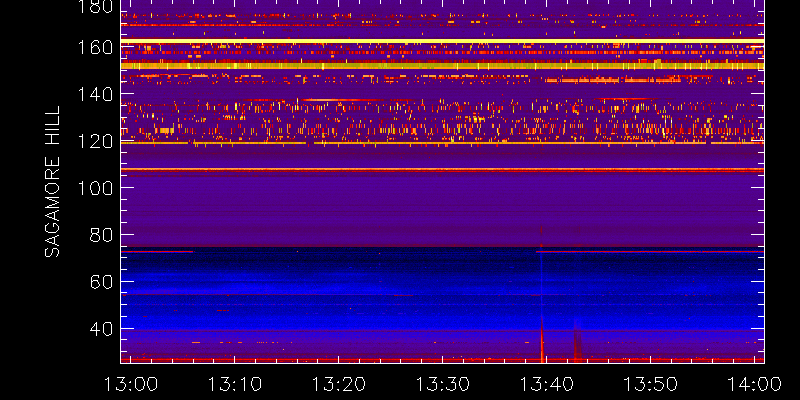Select the 40 frequency axis label
This screenshot has height=400, width=800.
[101, 329]
